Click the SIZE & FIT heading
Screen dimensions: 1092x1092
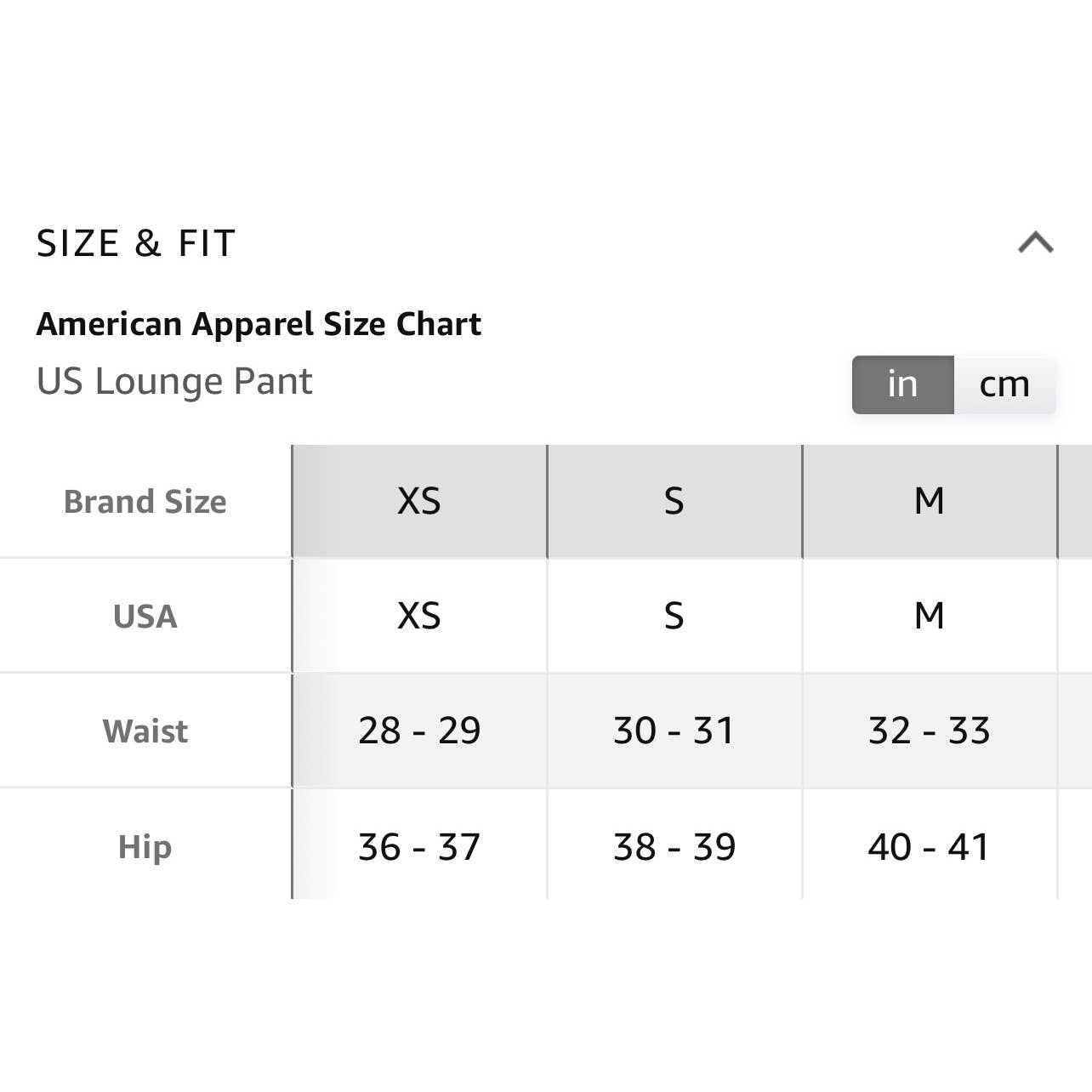point(136,244)
